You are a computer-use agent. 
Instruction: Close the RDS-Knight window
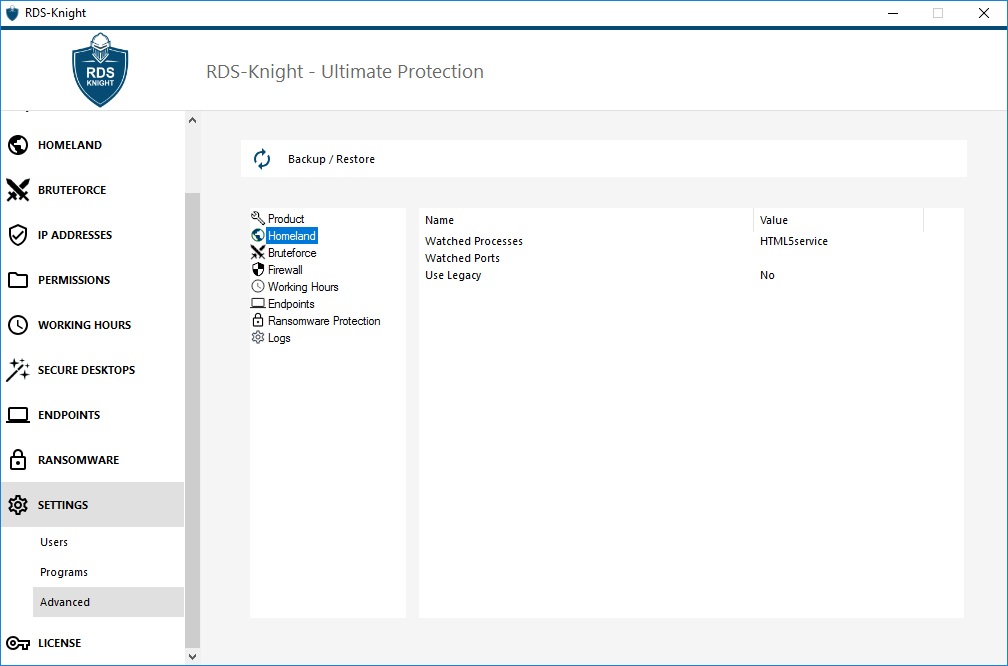(x=984, y=13)
